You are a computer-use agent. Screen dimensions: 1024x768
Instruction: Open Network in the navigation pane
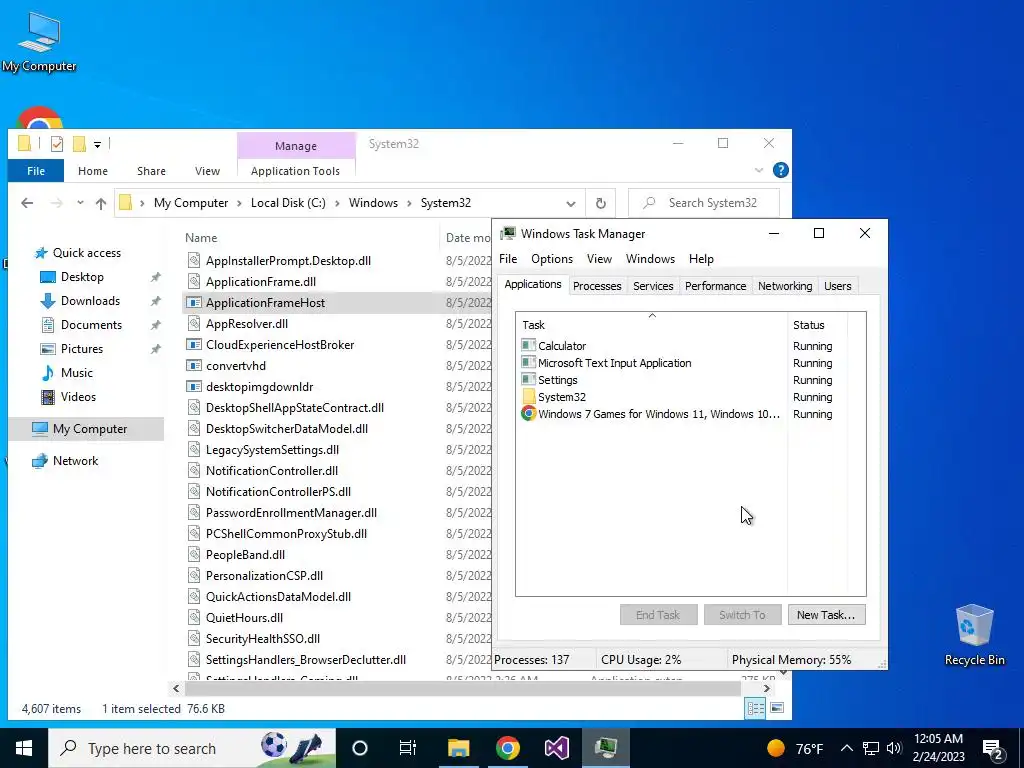pyautogui.click(x=75, y=461)
